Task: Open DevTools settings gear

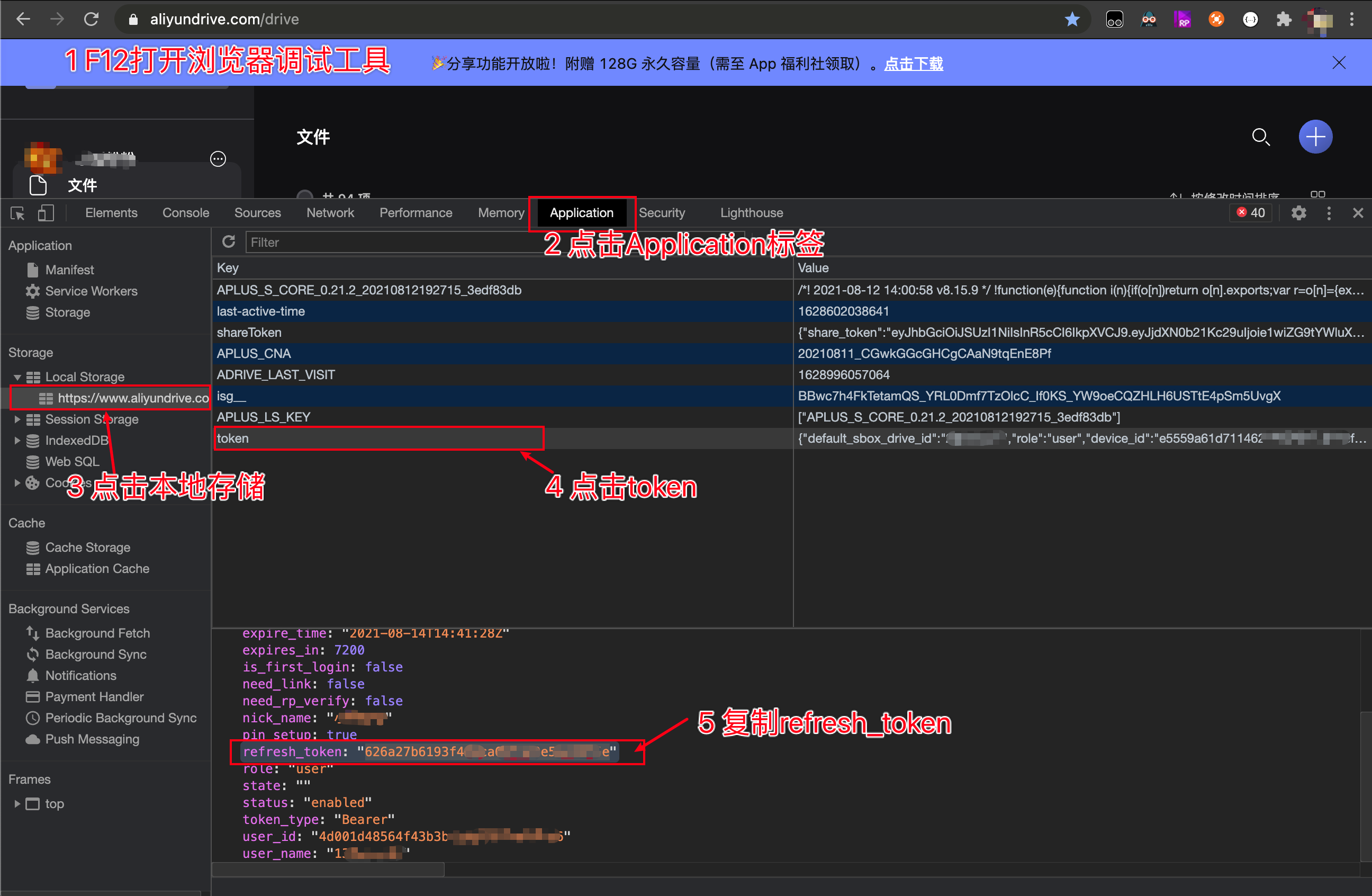Action: click(1298, 213)
